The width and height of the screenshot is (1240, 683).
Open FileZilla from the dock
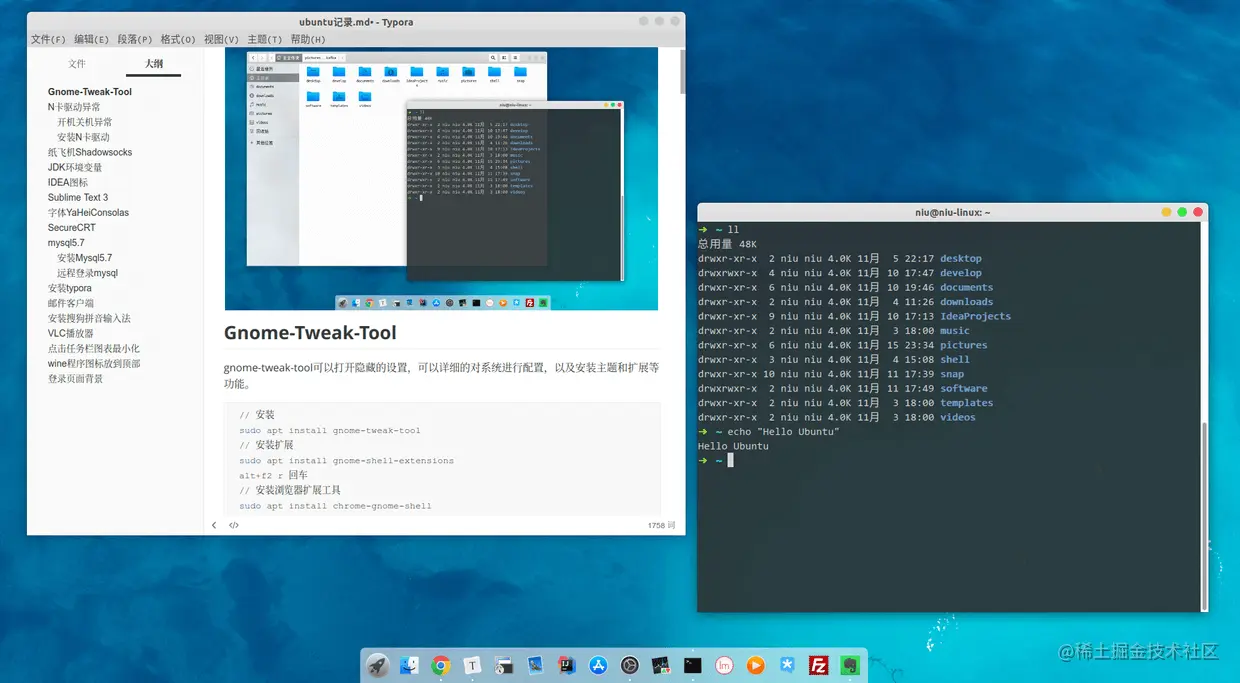pos(818,664)
